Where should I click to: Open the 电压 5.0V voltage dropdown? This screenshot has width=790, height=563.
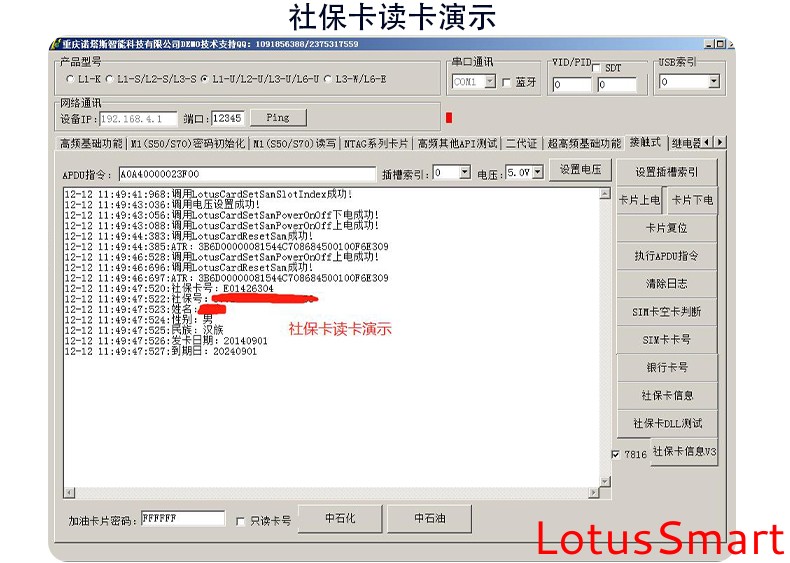click(538, 173)
